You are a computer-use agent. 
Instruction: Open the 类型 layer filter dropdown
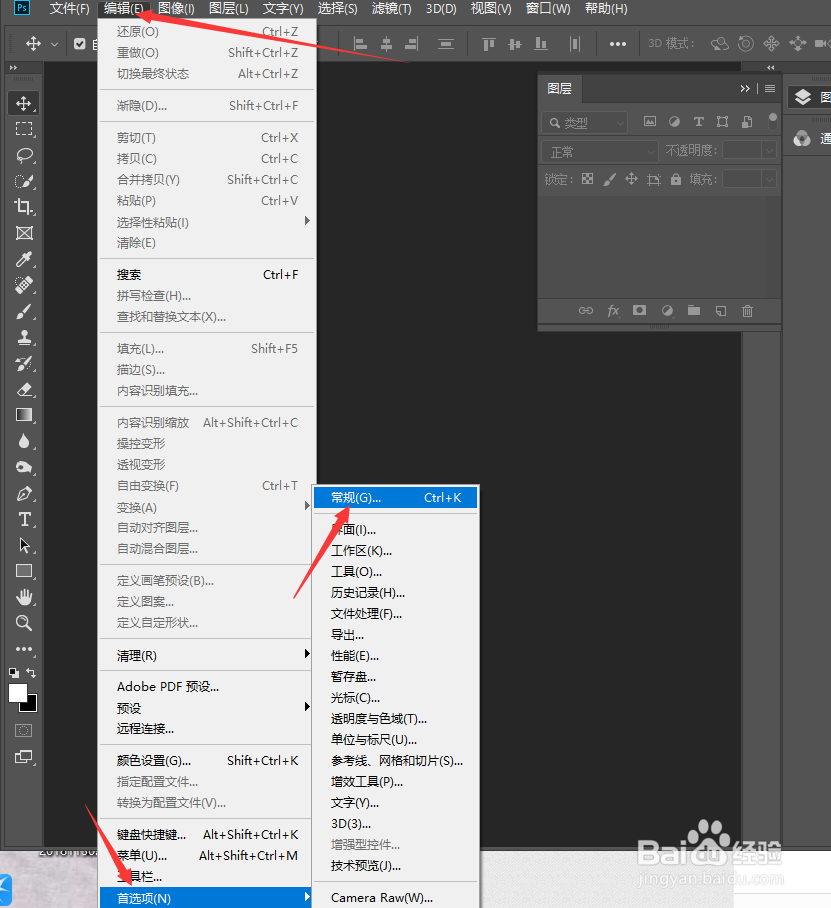pos(584,121)
